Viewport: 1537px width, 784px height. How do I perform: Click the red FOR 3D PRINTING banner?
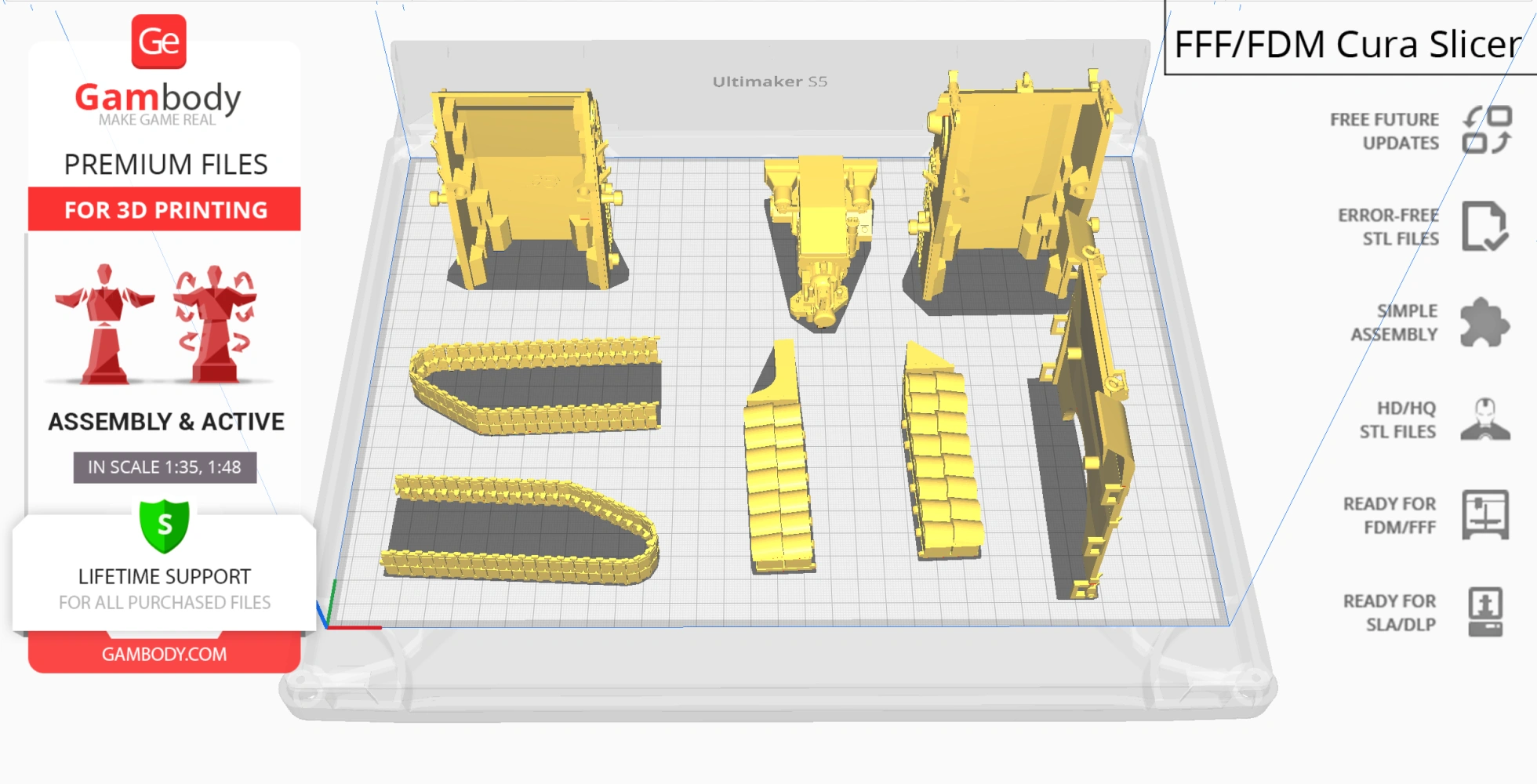tap(165, 209)
